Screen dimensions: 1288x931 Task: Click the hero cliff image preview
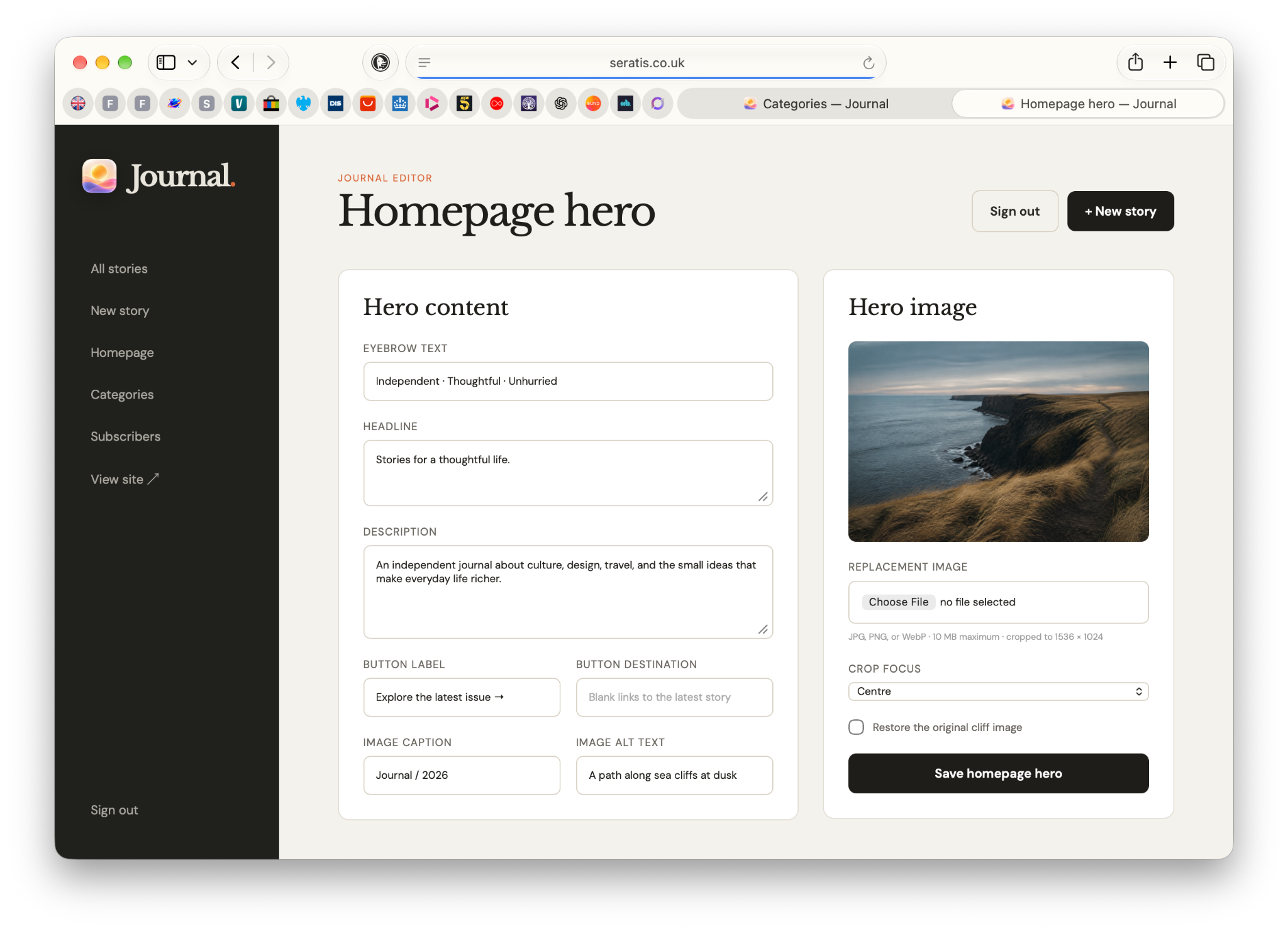[998, 441]
